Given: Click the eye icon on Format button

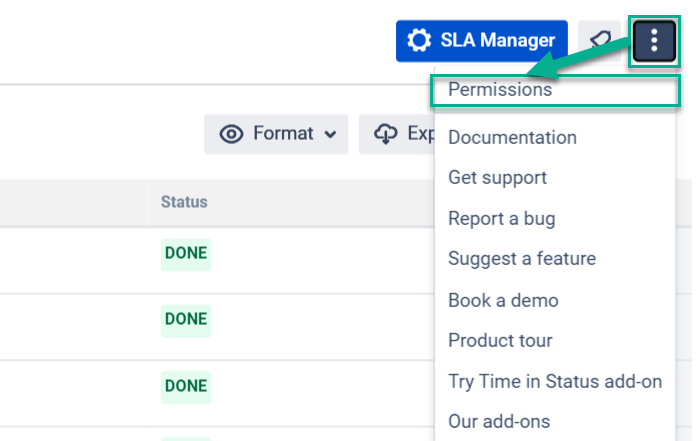Looking at the screenshot, I should pos(231,134).
